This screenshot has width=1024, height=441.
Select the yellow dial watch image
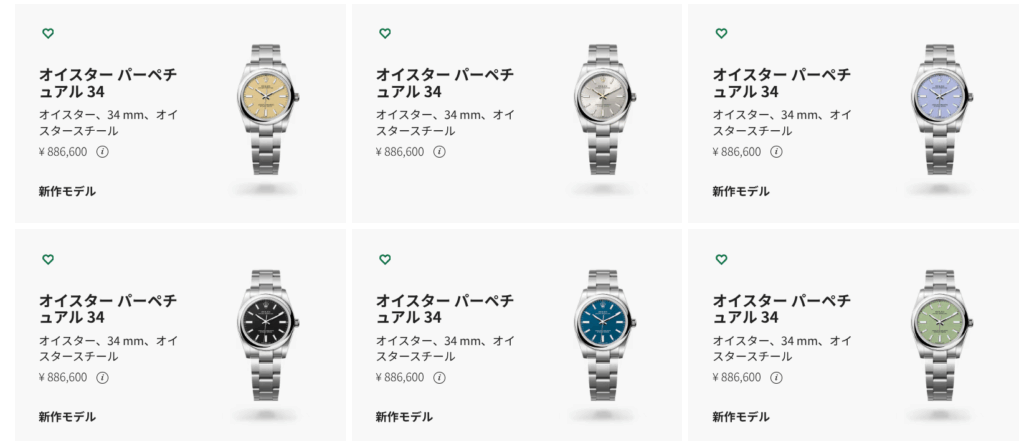[x=266, y=110]
